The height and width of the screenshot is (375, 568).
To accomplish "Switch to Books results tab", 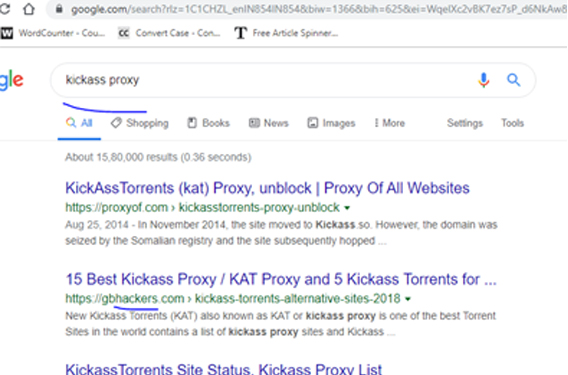I will (208, 123).
